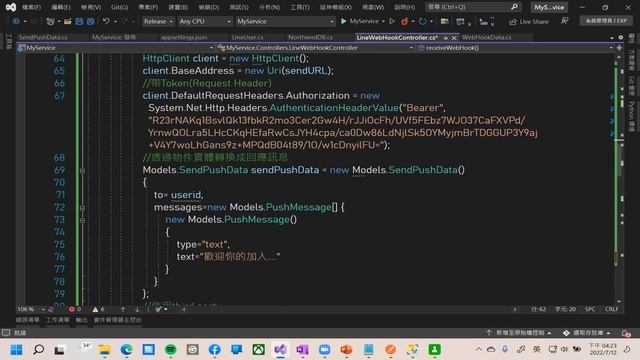640x360 pixels.
Task: Click the Visual Studio logo icon
Action: [11, 7]
